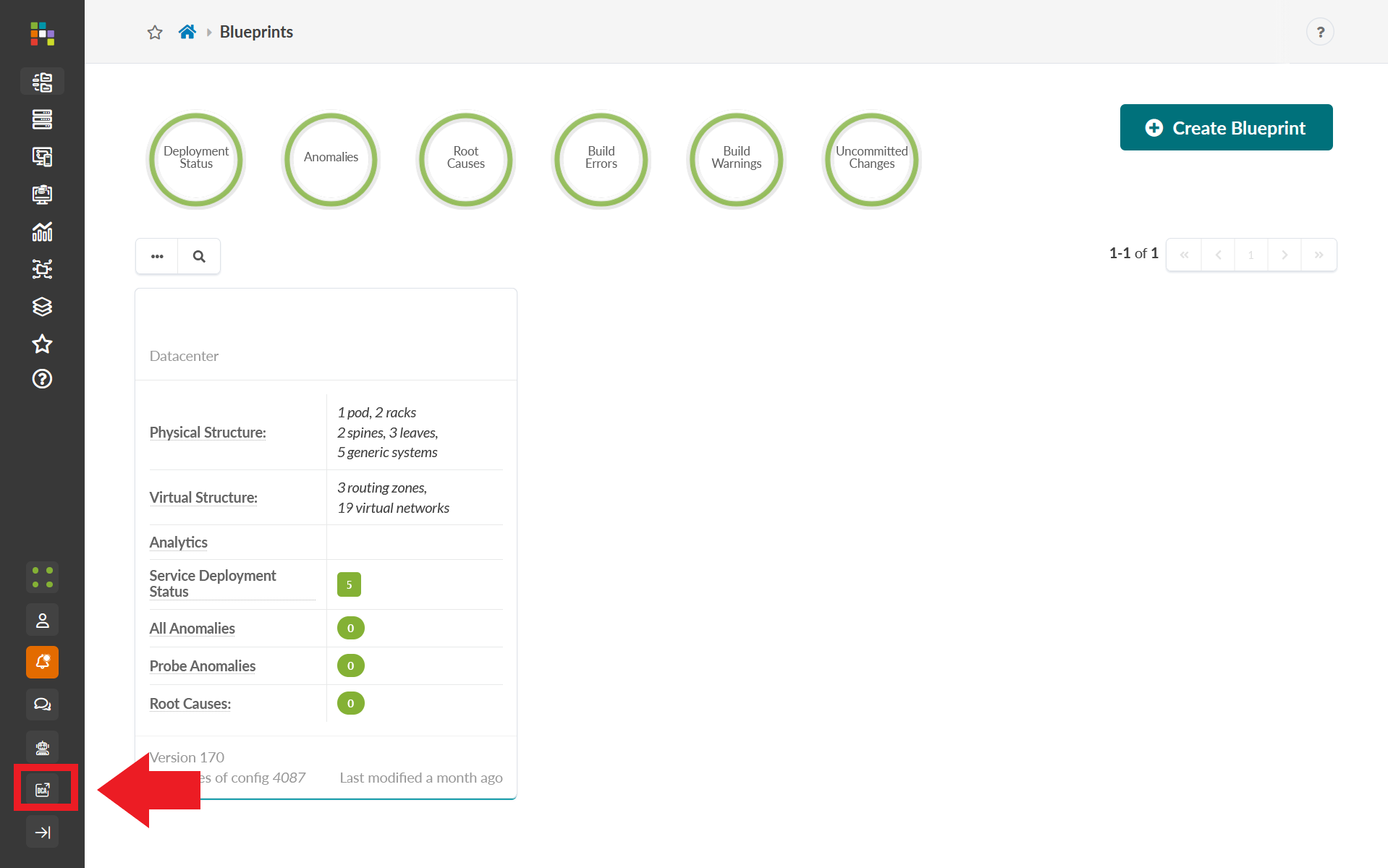Screen dimensions: 1388x868
Task: Open Favorites star in sidebar
Action: coord(42,344)
